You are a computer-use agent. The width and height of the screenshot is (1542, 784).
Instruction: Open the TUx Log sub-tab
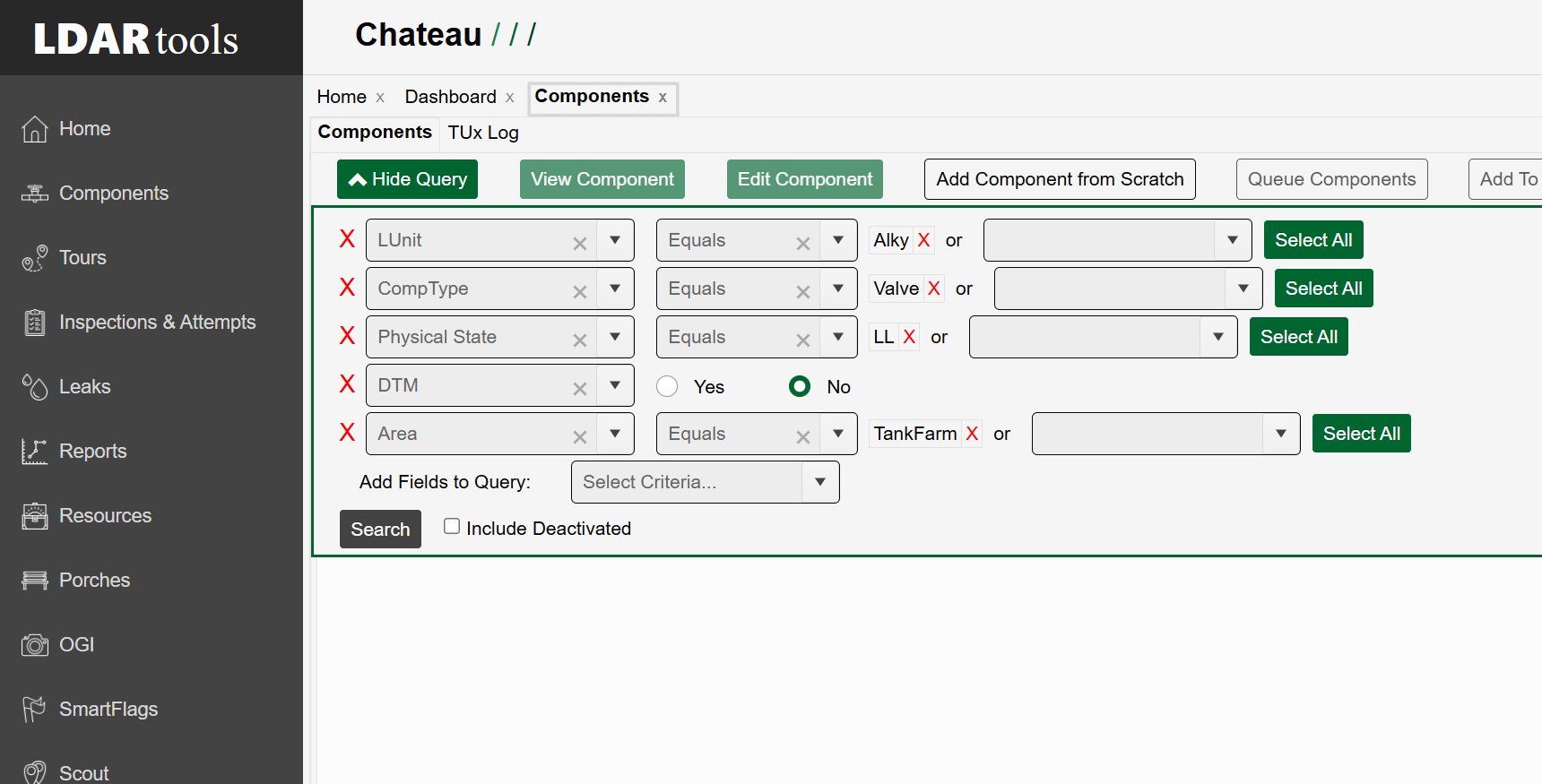[483, 133]
